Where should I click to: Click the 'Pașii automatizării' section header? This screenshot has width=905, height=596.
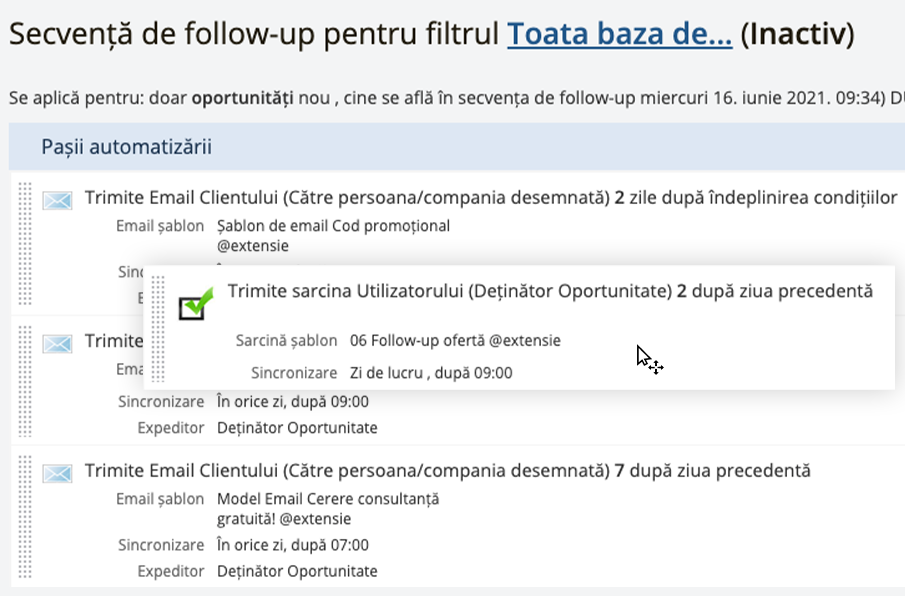click(x=126, y=147)
